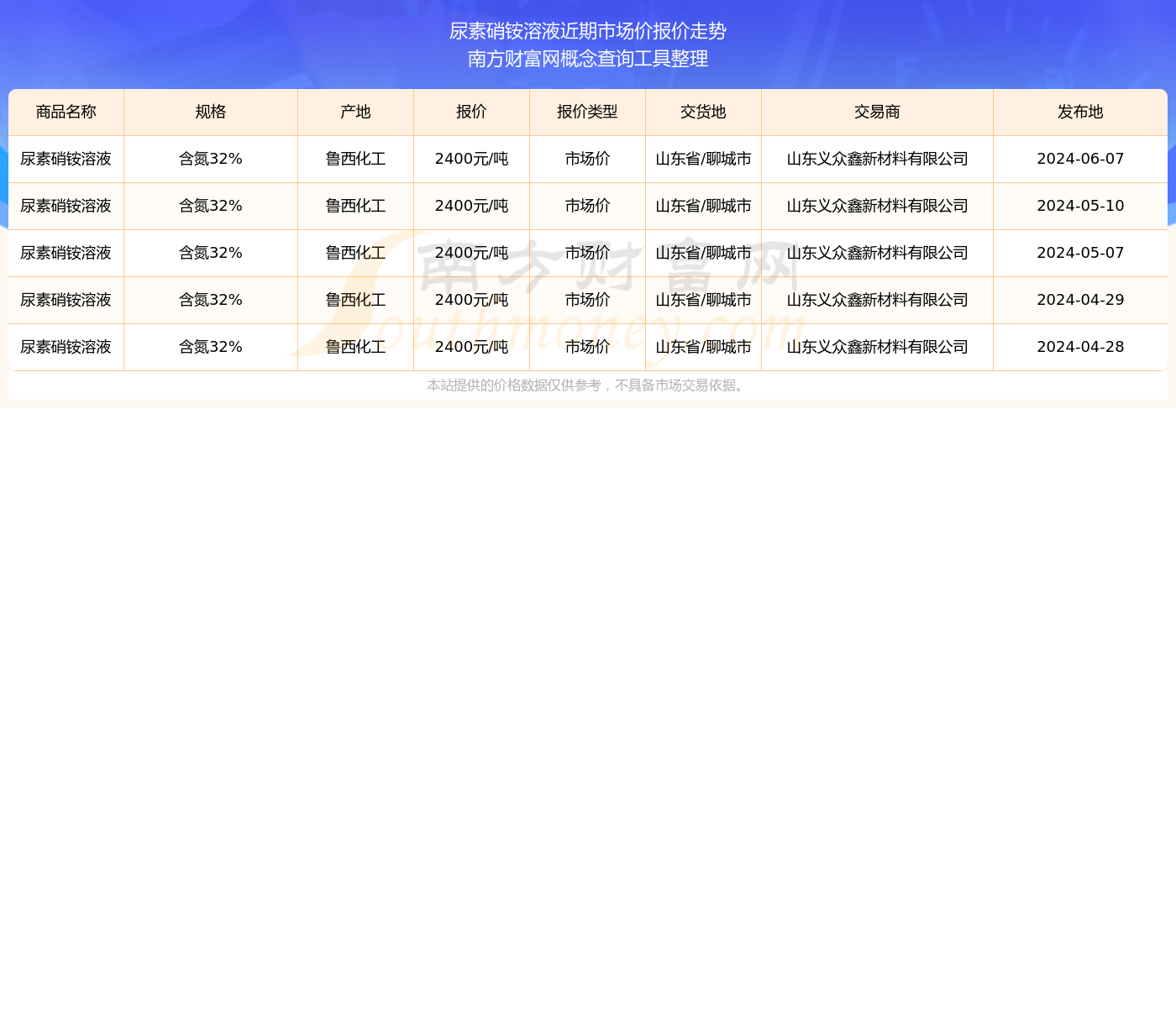
Task: Click the 发布地 column header
Action: tap(1080, 113)
